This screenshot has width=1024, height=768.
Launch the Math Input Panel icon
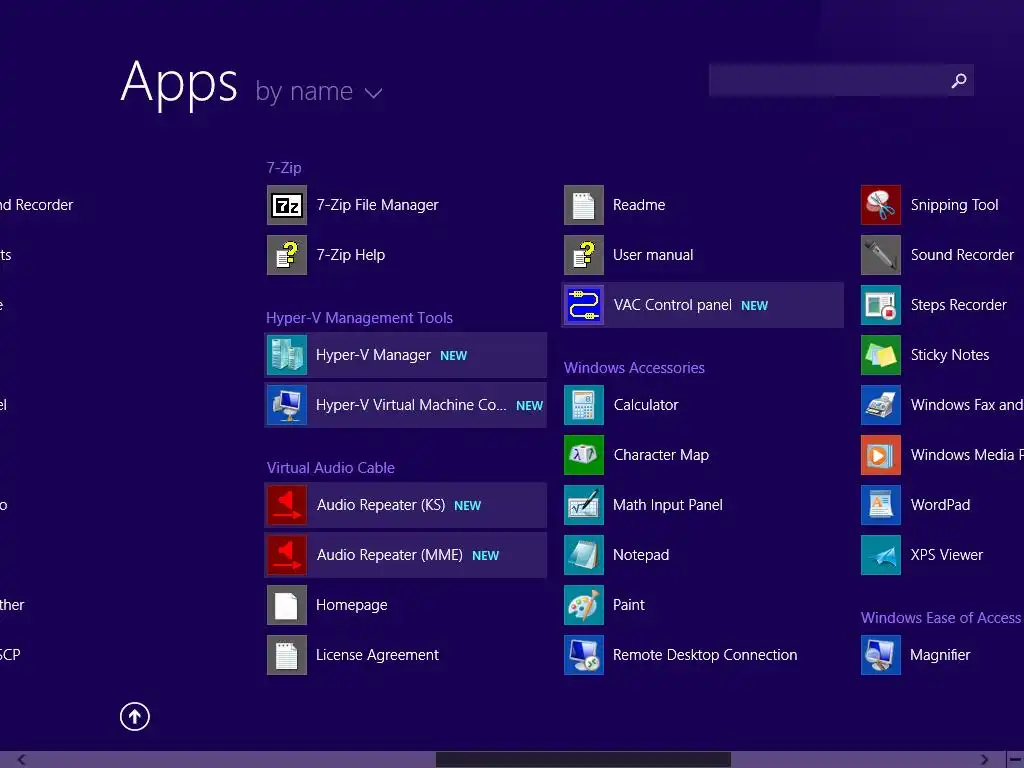584,505
